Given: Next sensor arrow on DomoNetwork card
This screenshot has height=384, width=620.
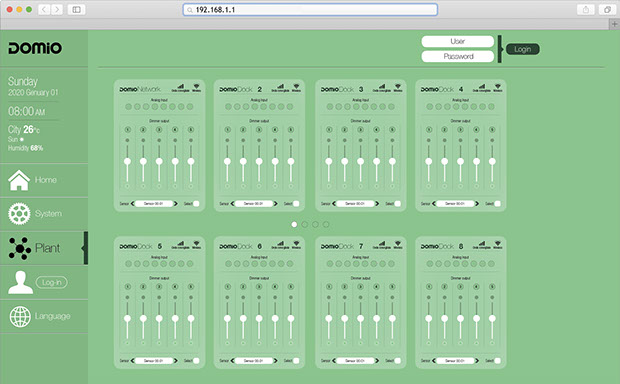Looking at the screenshot, I should point(176,204).
